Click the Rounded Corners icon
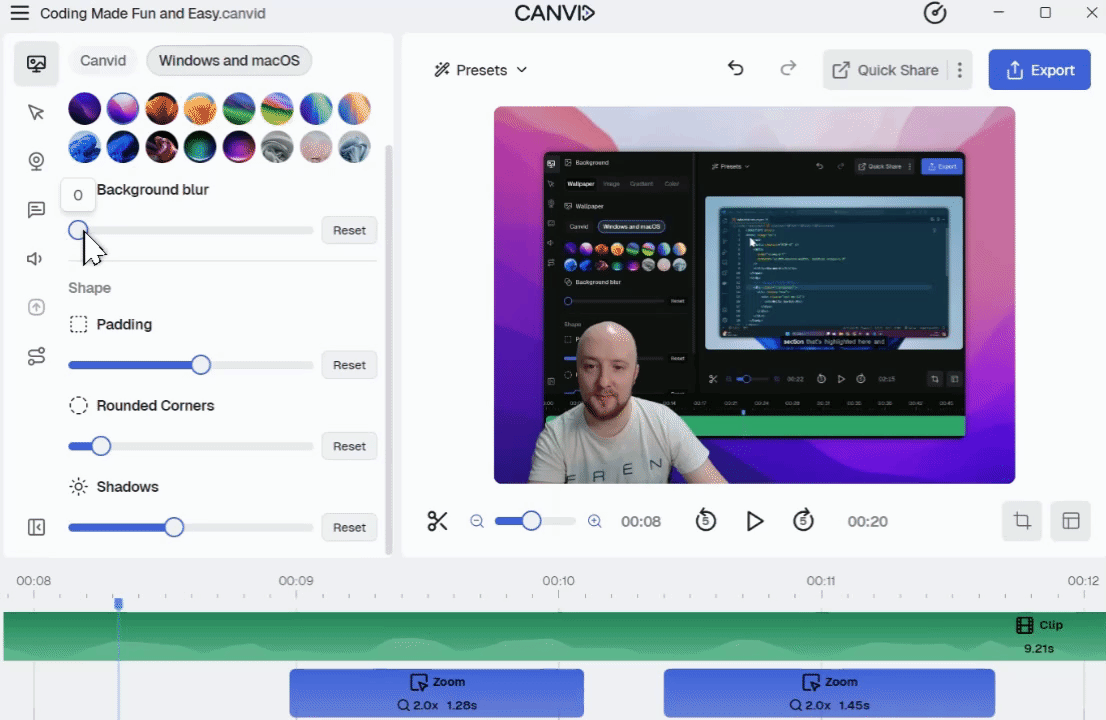Viewport: 1106px width, 720px height. (x=78, y=405)
